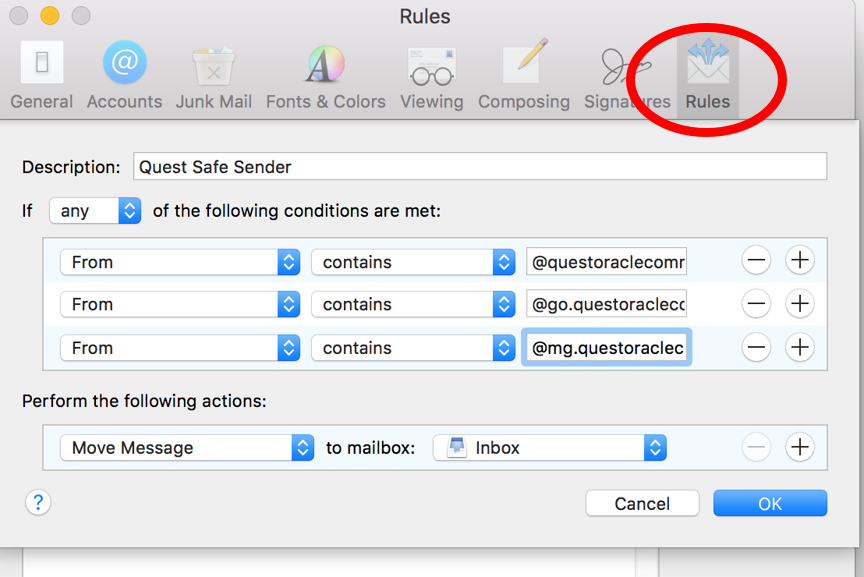The image size is (864, 577).
Task: Open the 'any' conditions dropdown
Action: click(x=95, y=211)
